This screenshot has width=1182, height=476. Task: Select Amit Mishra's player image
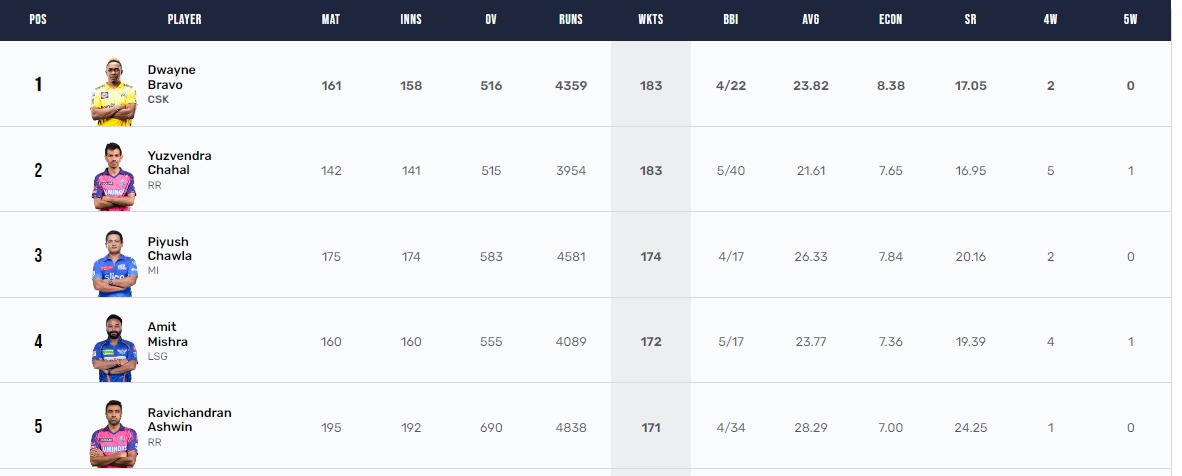pos(115,348)
